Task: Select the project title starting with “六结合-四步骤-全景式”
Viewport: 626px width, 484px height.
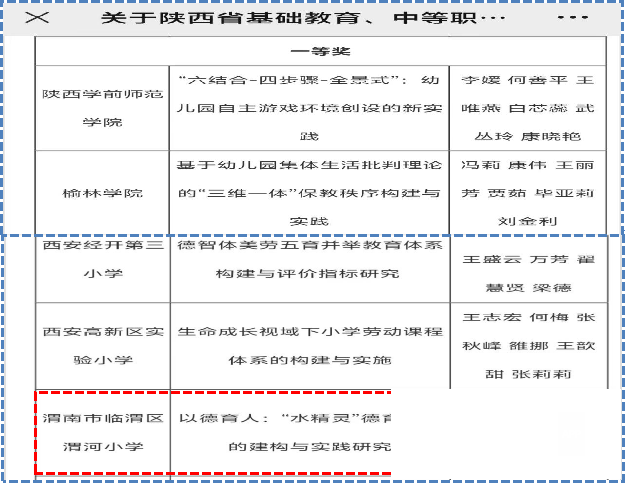Action: click(x=309, y=108)
